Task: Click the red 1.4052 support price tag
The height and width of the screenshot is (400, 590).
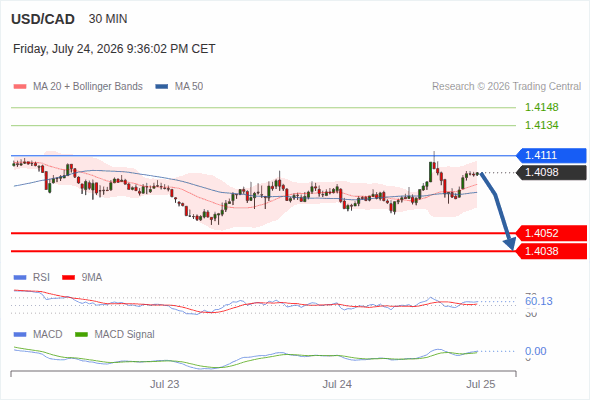Action: pos(552,233)
